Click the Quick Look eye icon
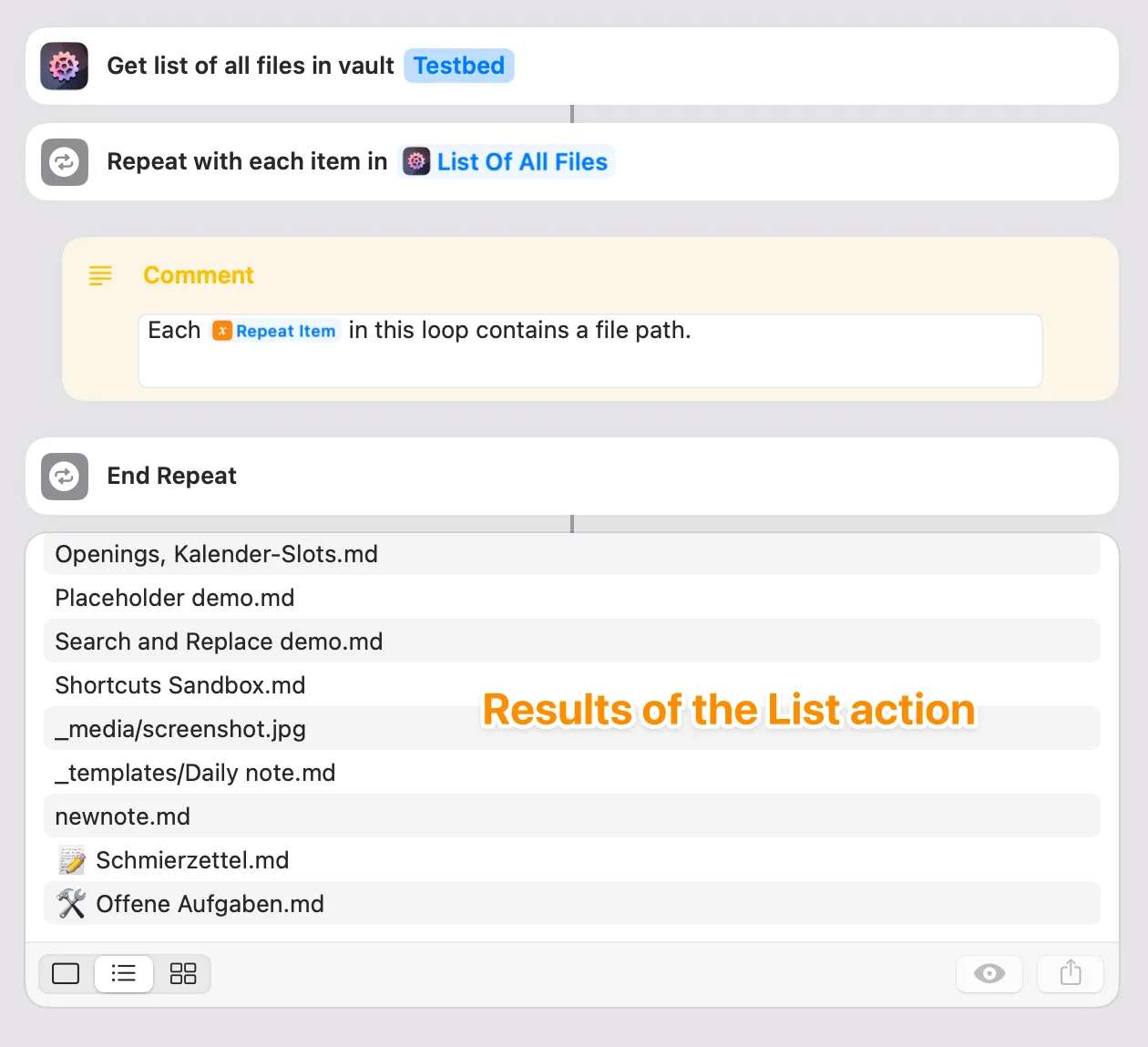 click(989, 974)
